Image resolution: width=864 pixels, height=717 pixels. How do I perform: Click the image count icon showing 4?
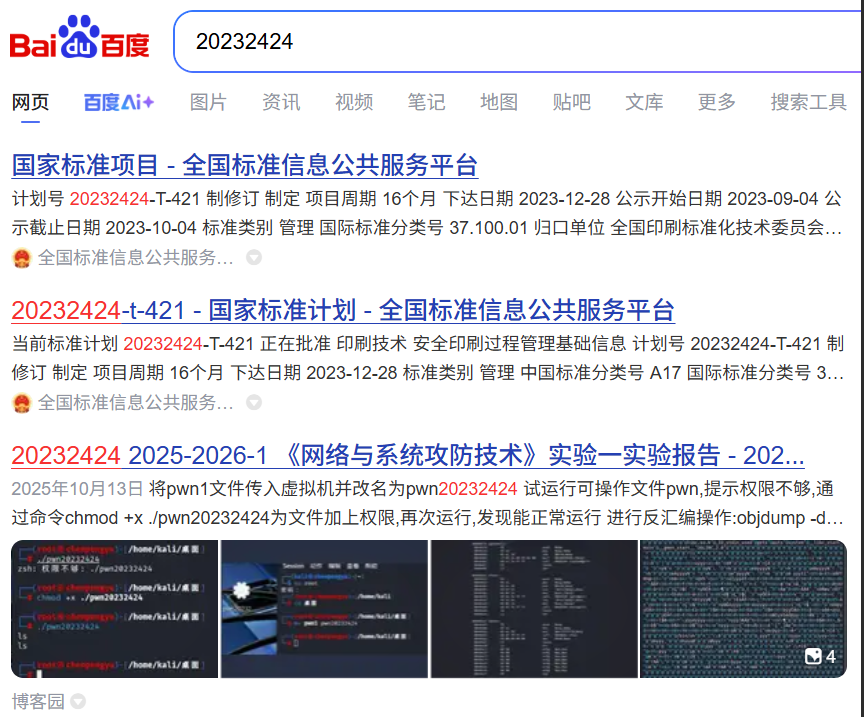820,656
